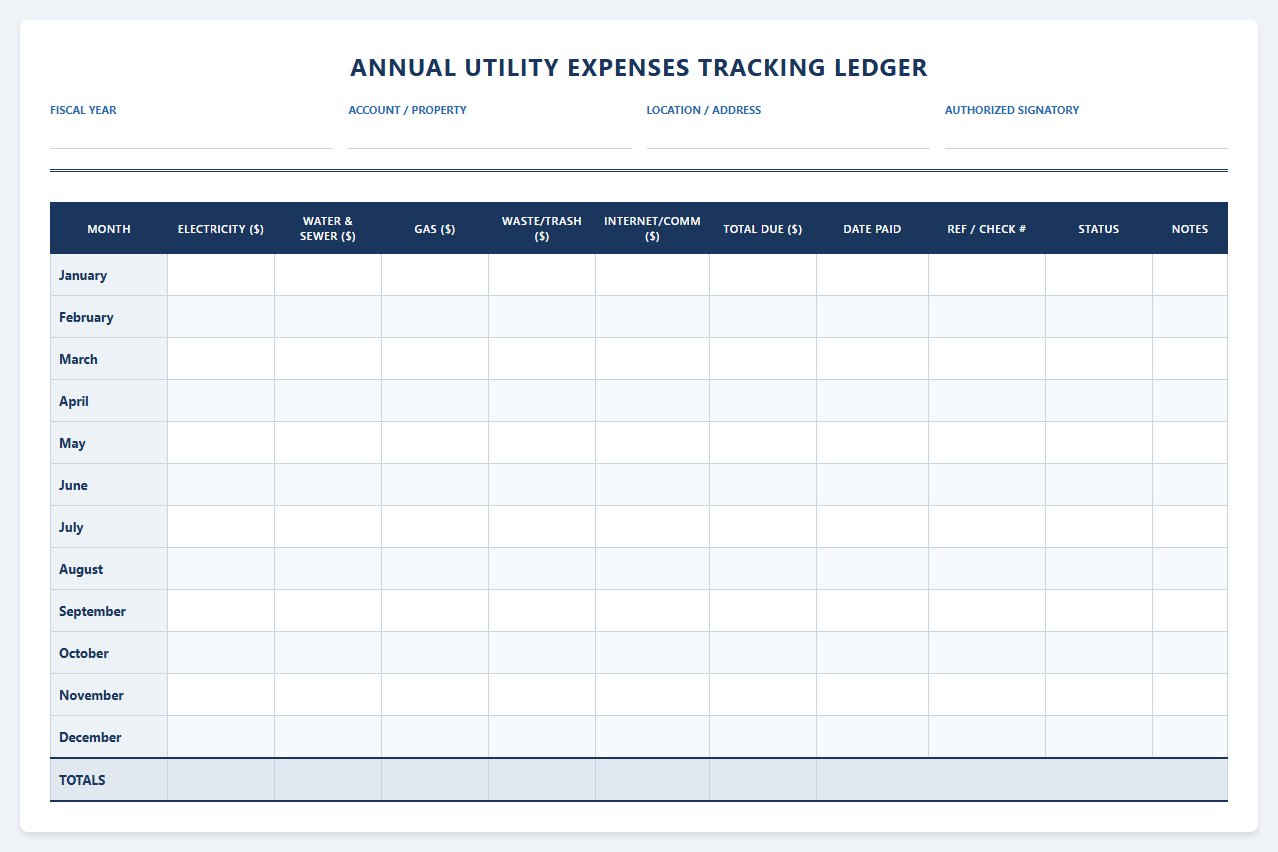Click the May row label
This screenshot has height=852, width=1278.
click(109, 443)
